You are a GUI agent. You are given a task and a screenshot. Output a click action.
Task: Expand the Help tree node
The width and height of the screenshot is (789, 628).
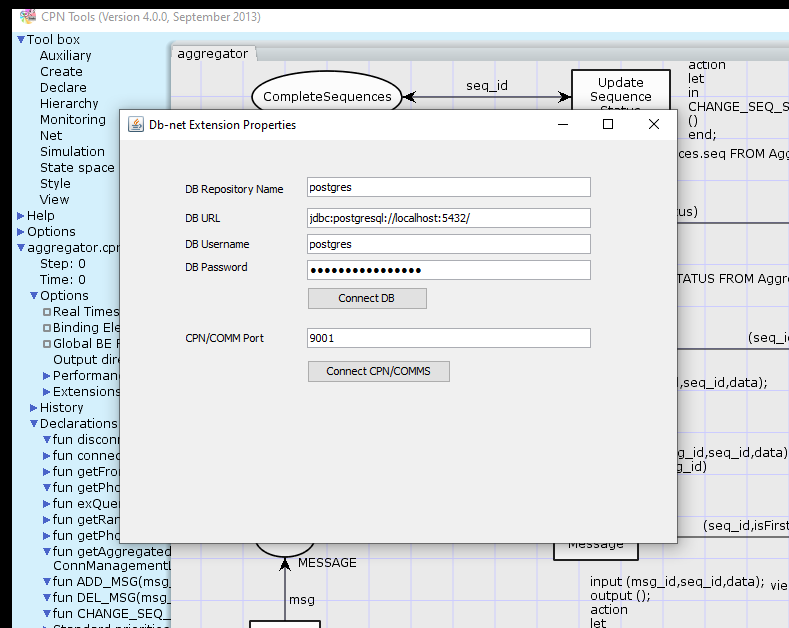click(21, 216)
